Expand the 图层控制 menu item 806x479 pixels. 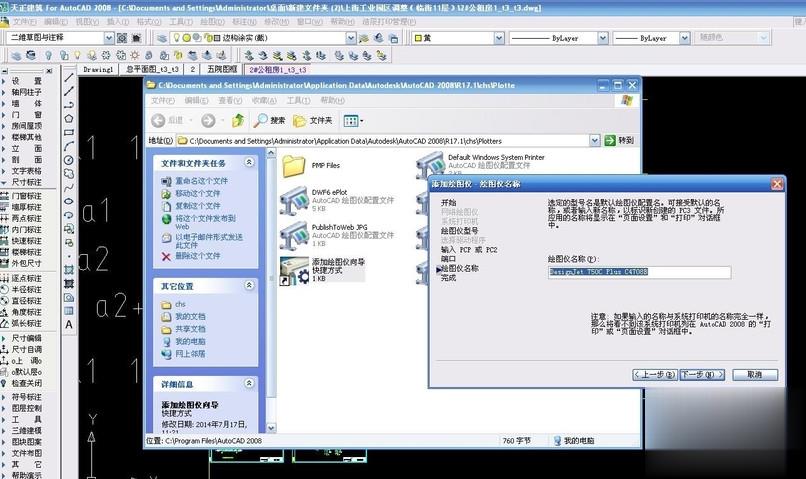pos(23,408)
